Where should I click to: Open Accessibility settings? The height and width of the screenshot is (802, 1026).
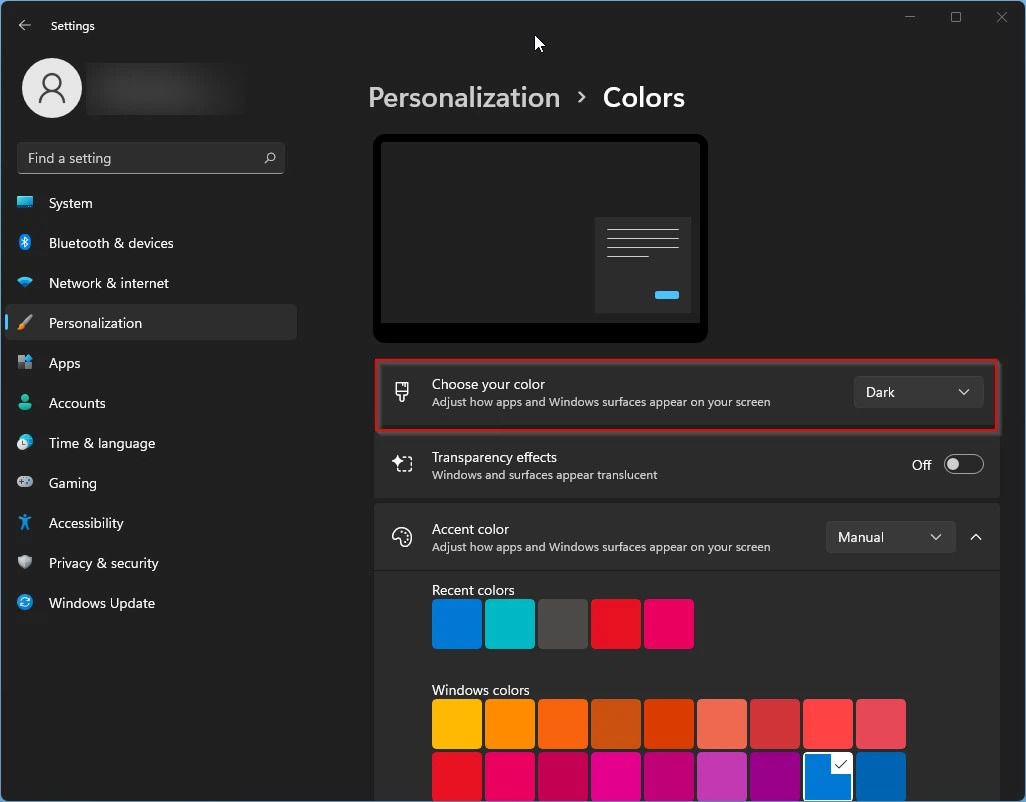[x=150, y=523]
